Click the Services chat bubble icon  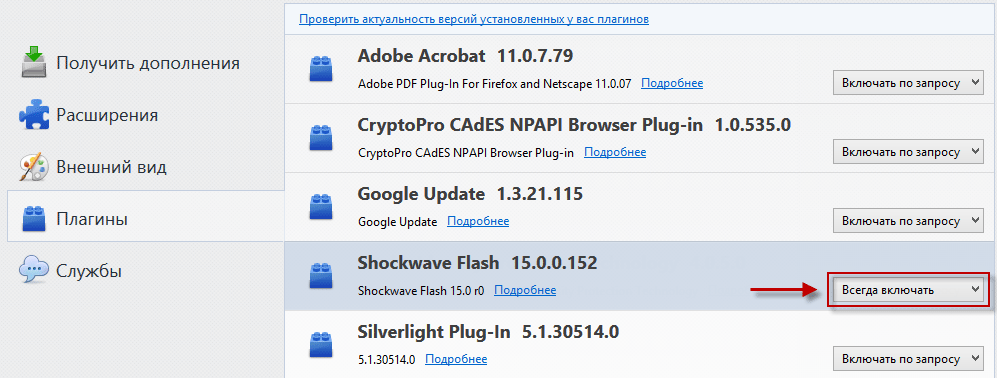click(x=35, y=270)
